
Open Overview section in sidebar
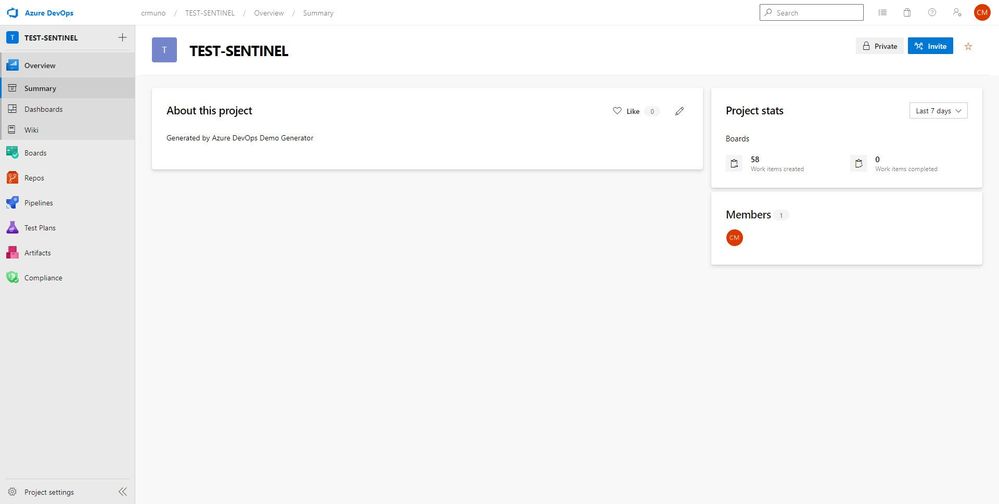pos(68,65)
